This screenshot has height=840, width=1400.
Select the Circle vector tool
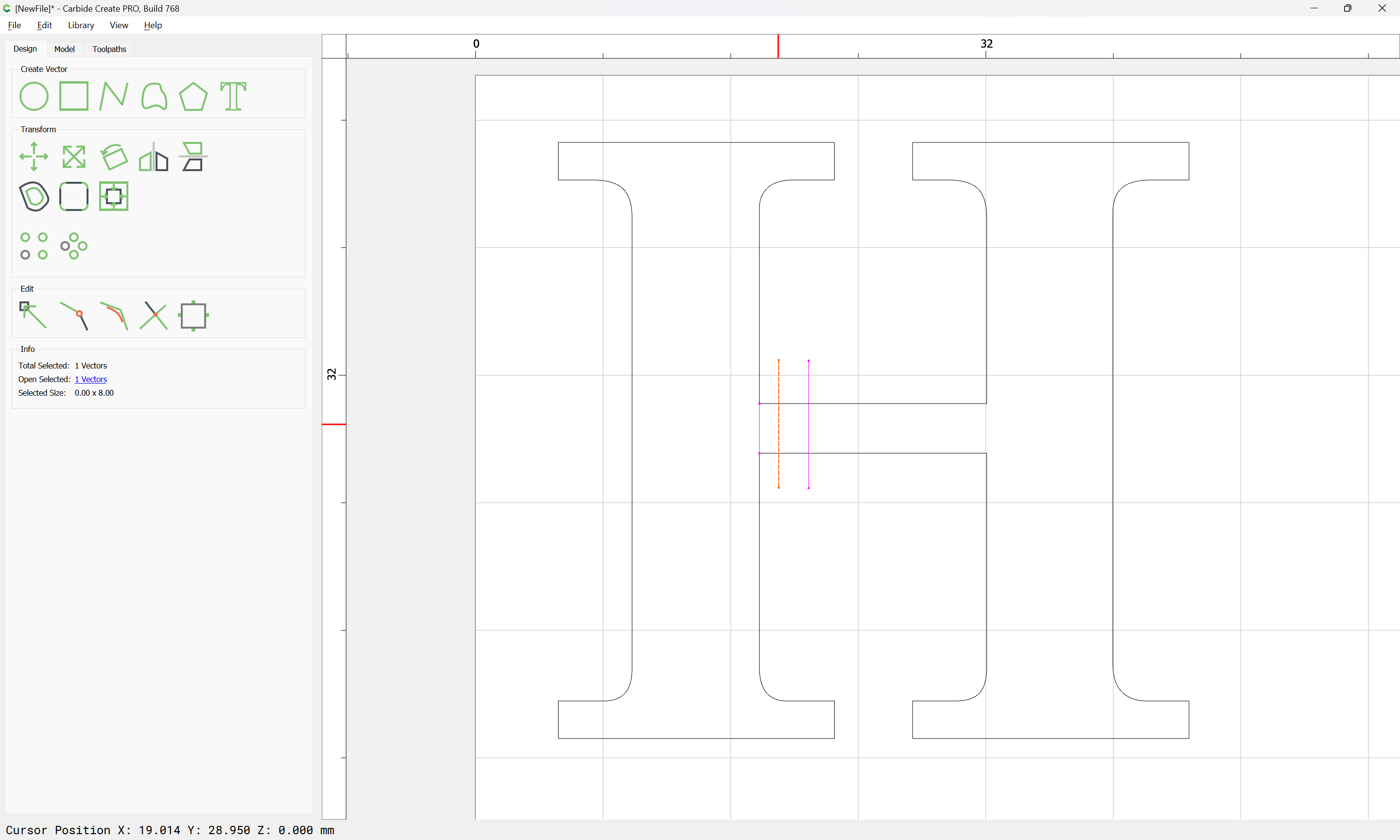(34, 96)
